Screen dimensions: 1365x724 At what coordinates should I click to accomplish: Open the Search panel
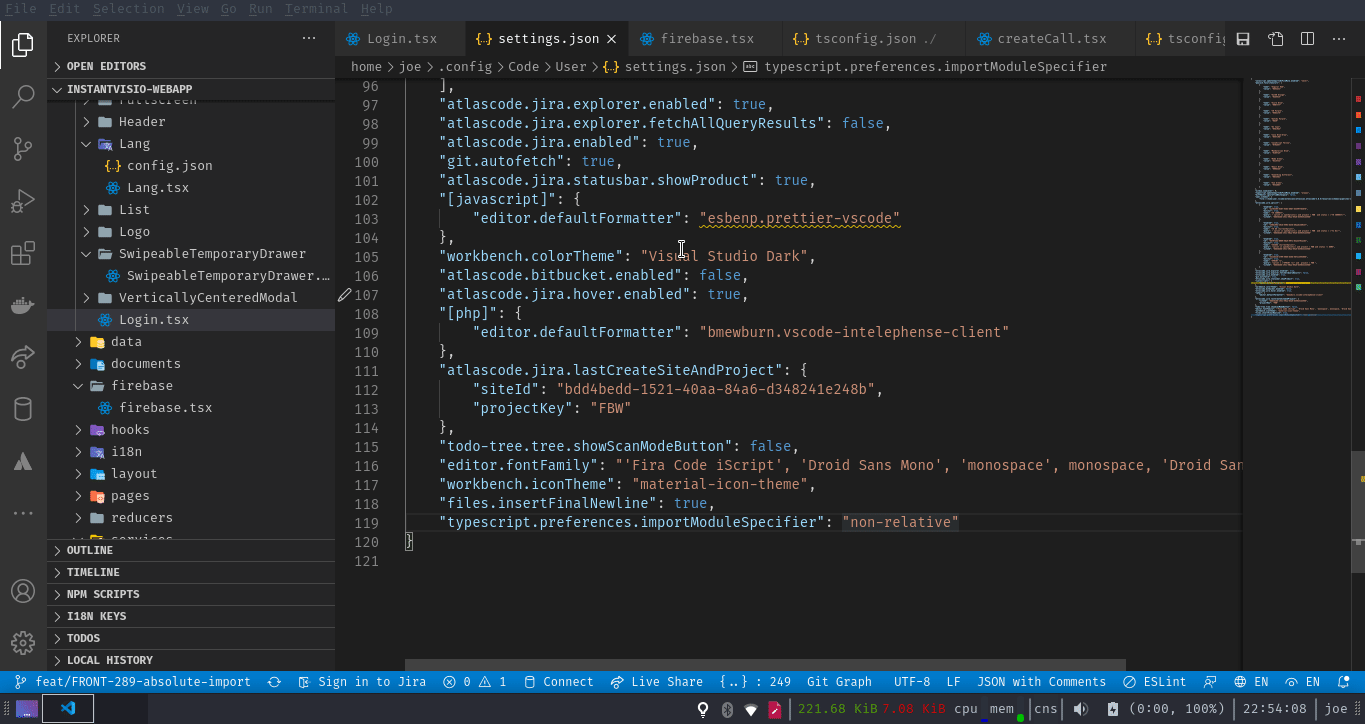pos(22,96)
